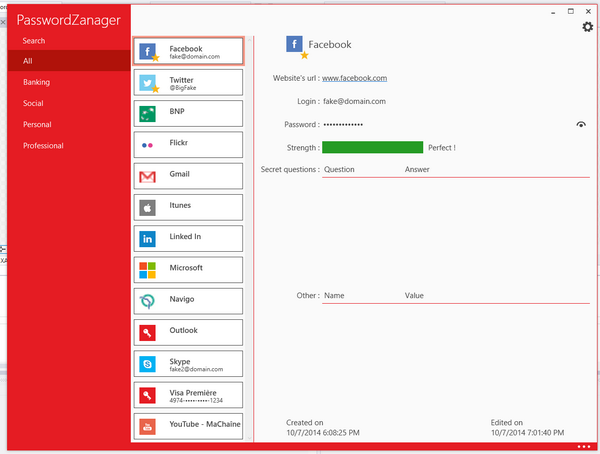This screenshot has height=454, width=600.
Task: Click the Gmail envelope icon
Action: pos(147,176)
